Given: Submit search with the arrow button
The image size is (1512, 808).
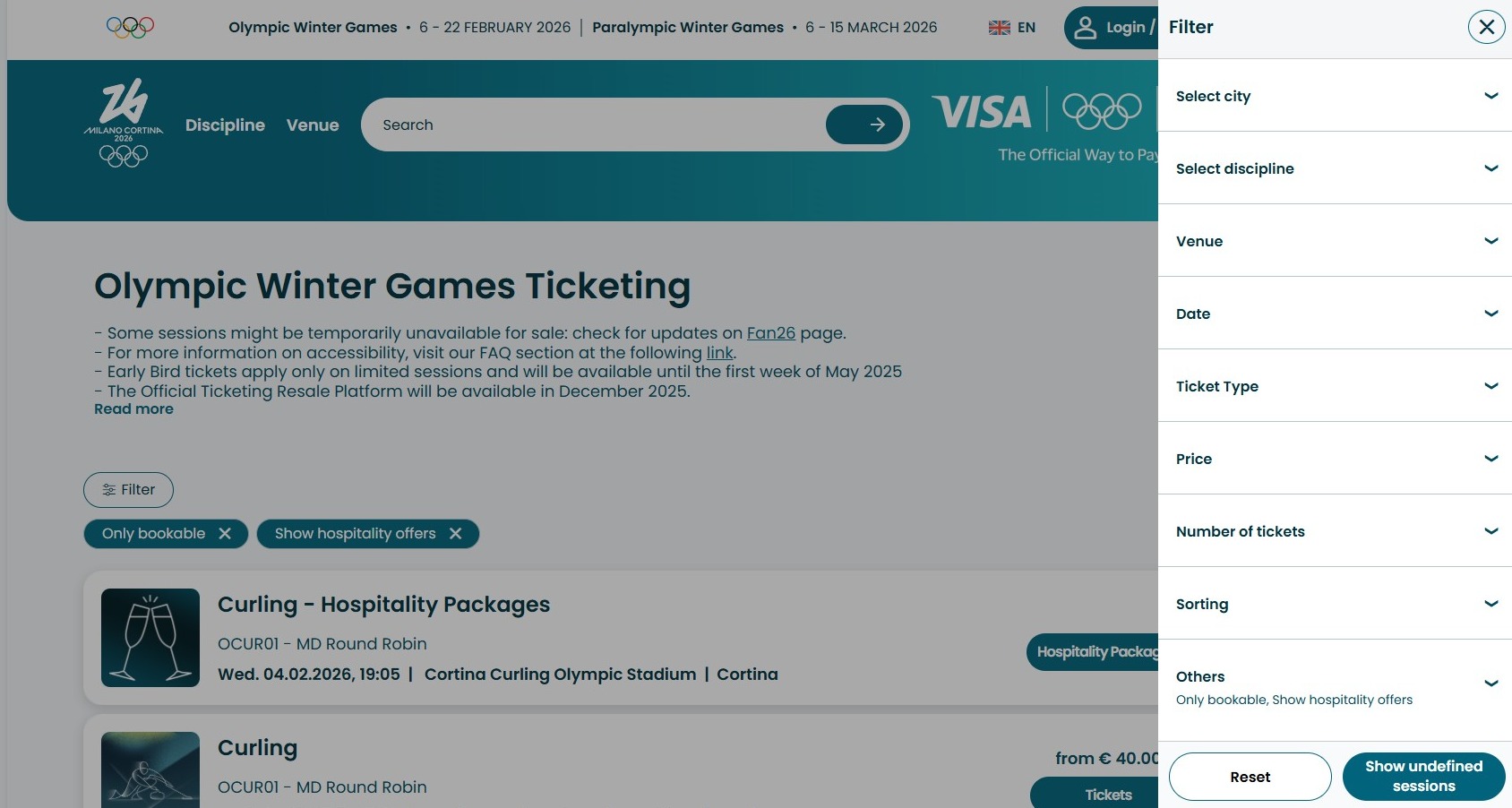Looking at the screenshot, I should pos(864,125).
